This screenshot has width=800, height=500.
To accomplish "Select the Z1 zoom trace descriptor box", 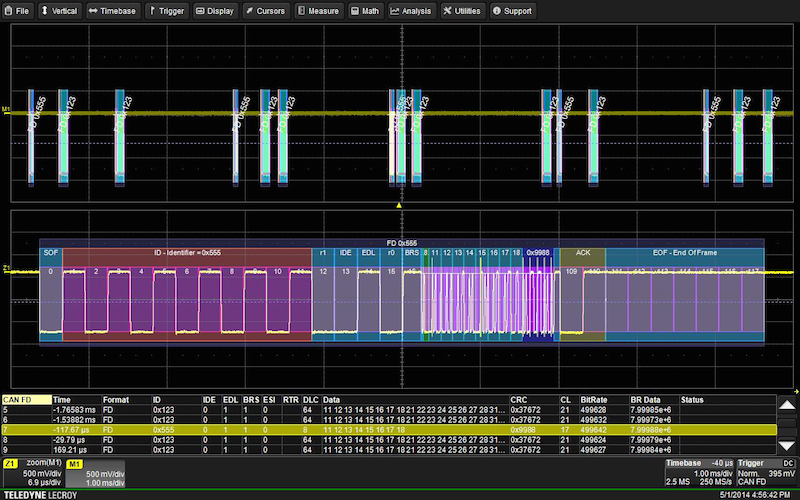I will pyautogui.click(x=33, y=473).
